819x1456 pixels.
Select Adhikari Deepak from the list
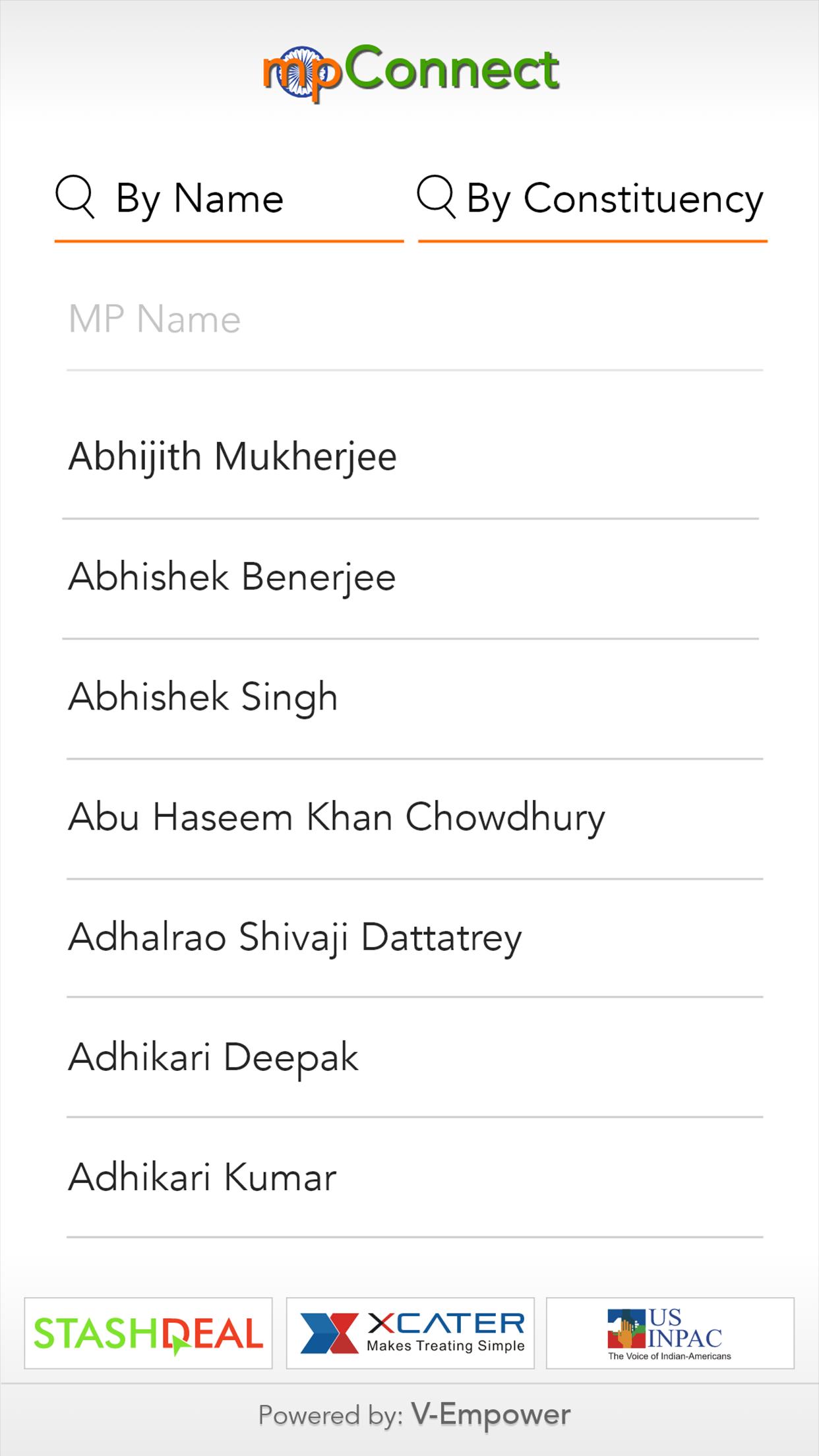pyautogui.click(x=213, y=1058)
